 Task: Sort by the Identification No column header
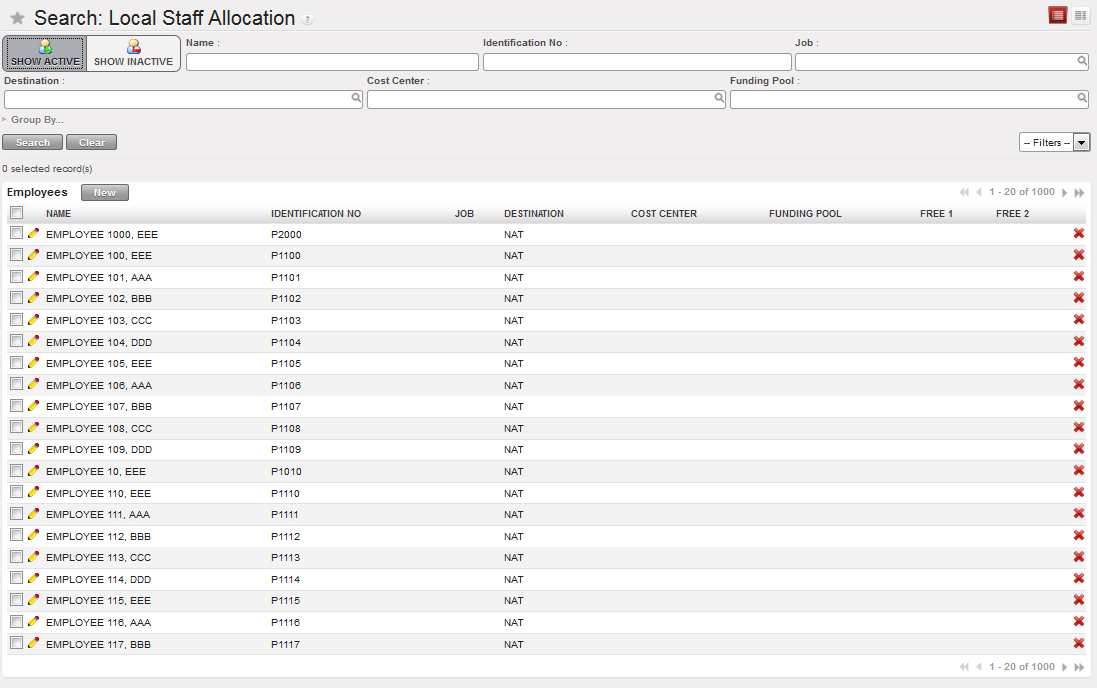(x=315, y=214)
